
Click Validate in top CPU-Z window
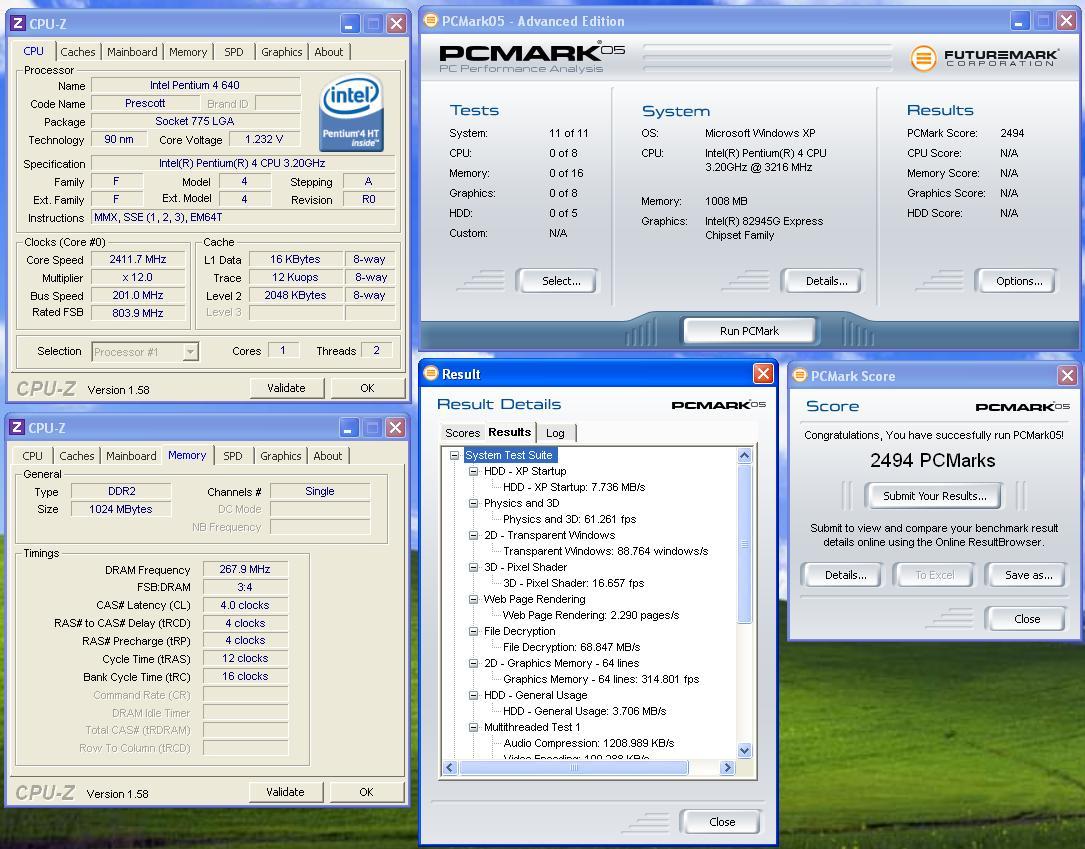pyautogui.click(x=286, y=388)
